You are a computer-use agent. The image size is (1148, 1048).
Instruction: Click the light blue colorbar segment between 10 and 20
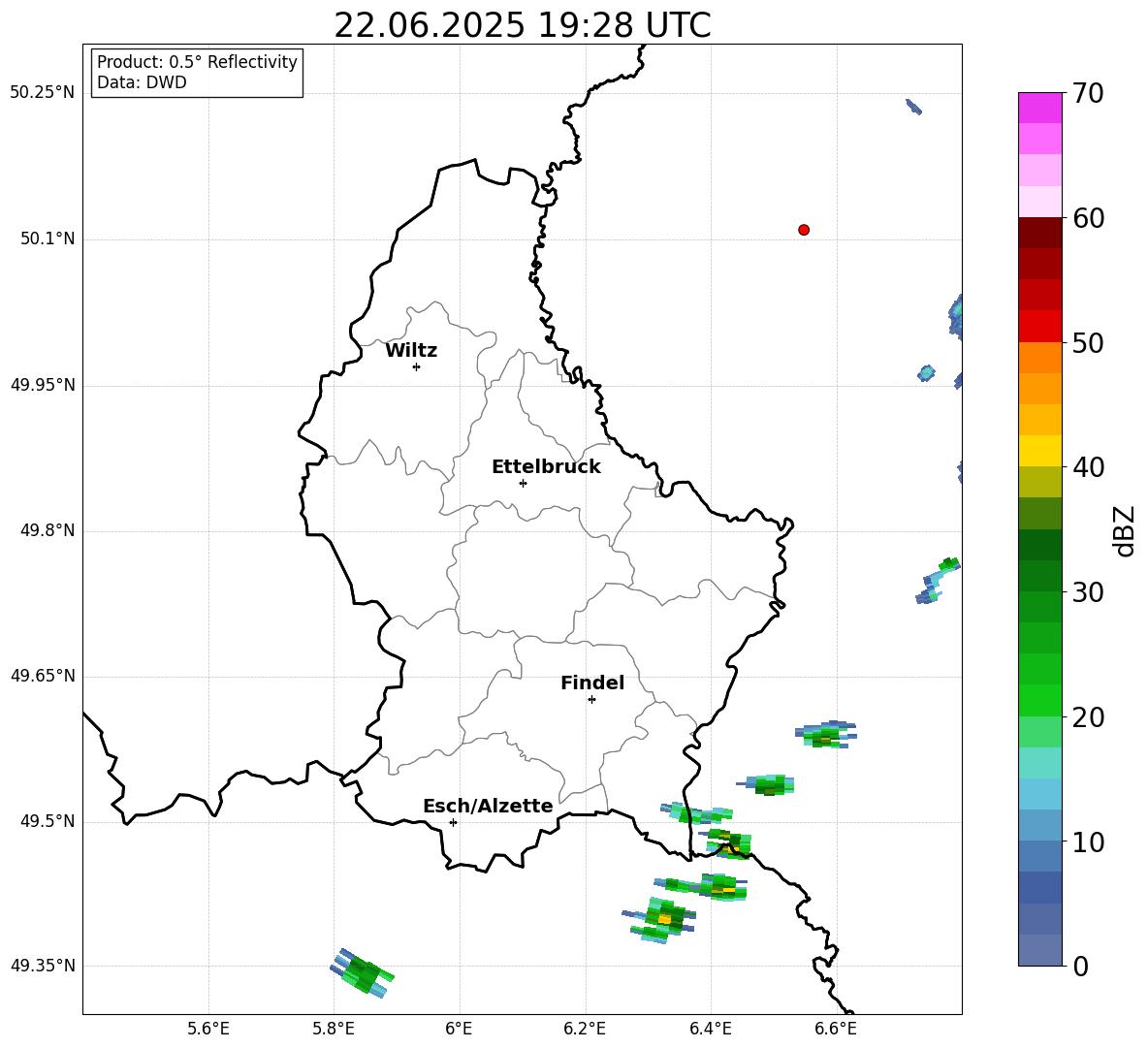1039,794
